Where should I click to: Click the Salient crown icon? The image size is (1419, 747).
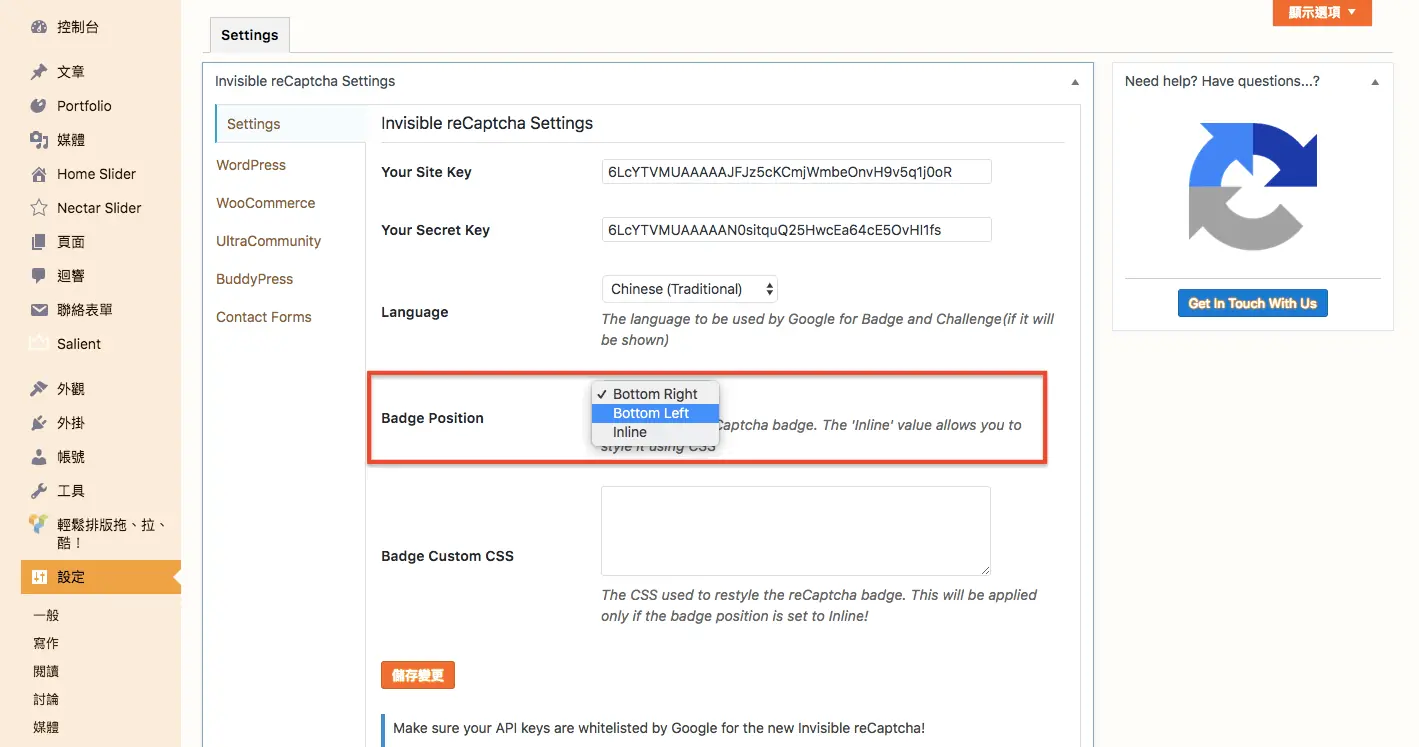pyautogui.click(x=39, y=344)
